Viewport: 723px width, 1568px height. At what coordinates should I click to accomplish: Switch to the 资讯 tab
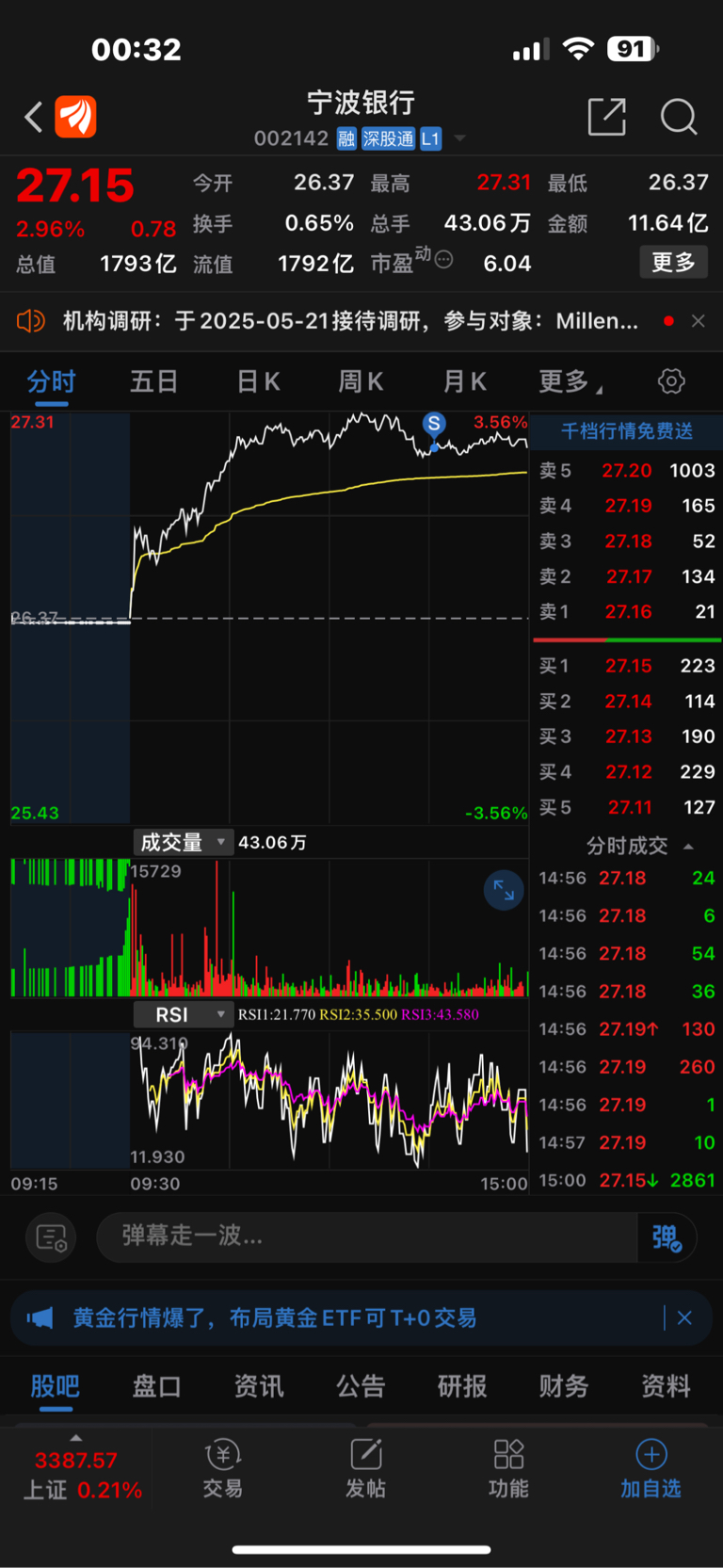tap(259, 1386)
